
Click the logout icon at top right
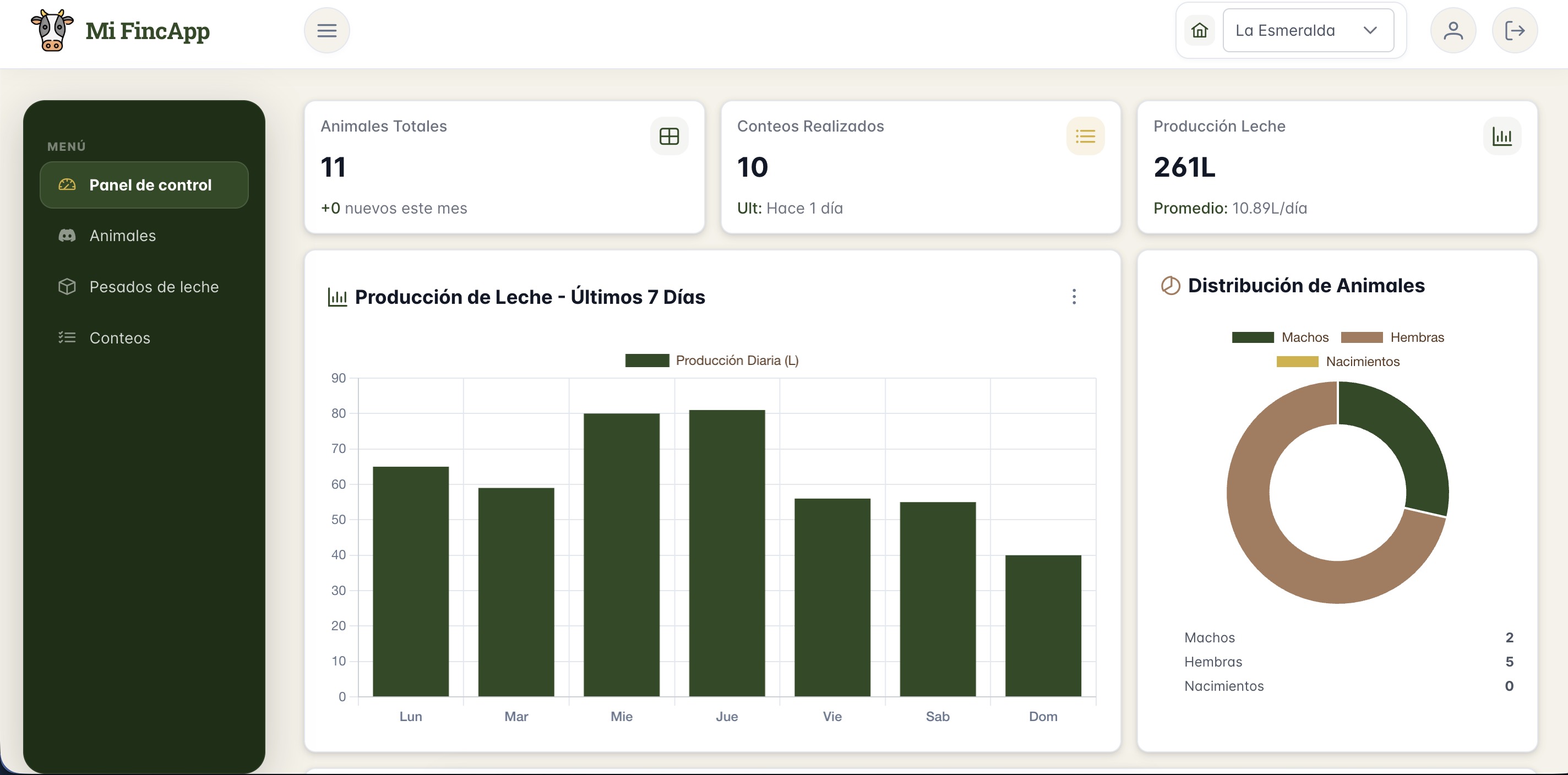pyautogui.click(x=1516, y=30)
